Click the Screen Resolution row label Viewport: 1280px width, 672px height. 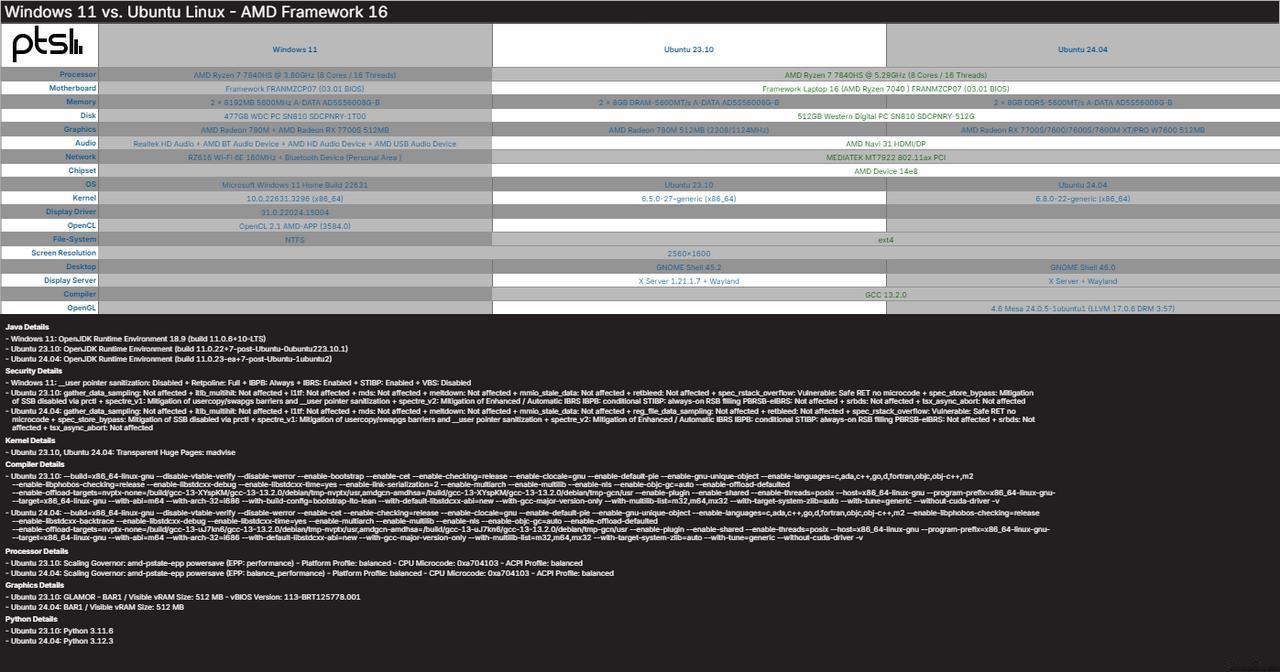click(x=64, y=253)
